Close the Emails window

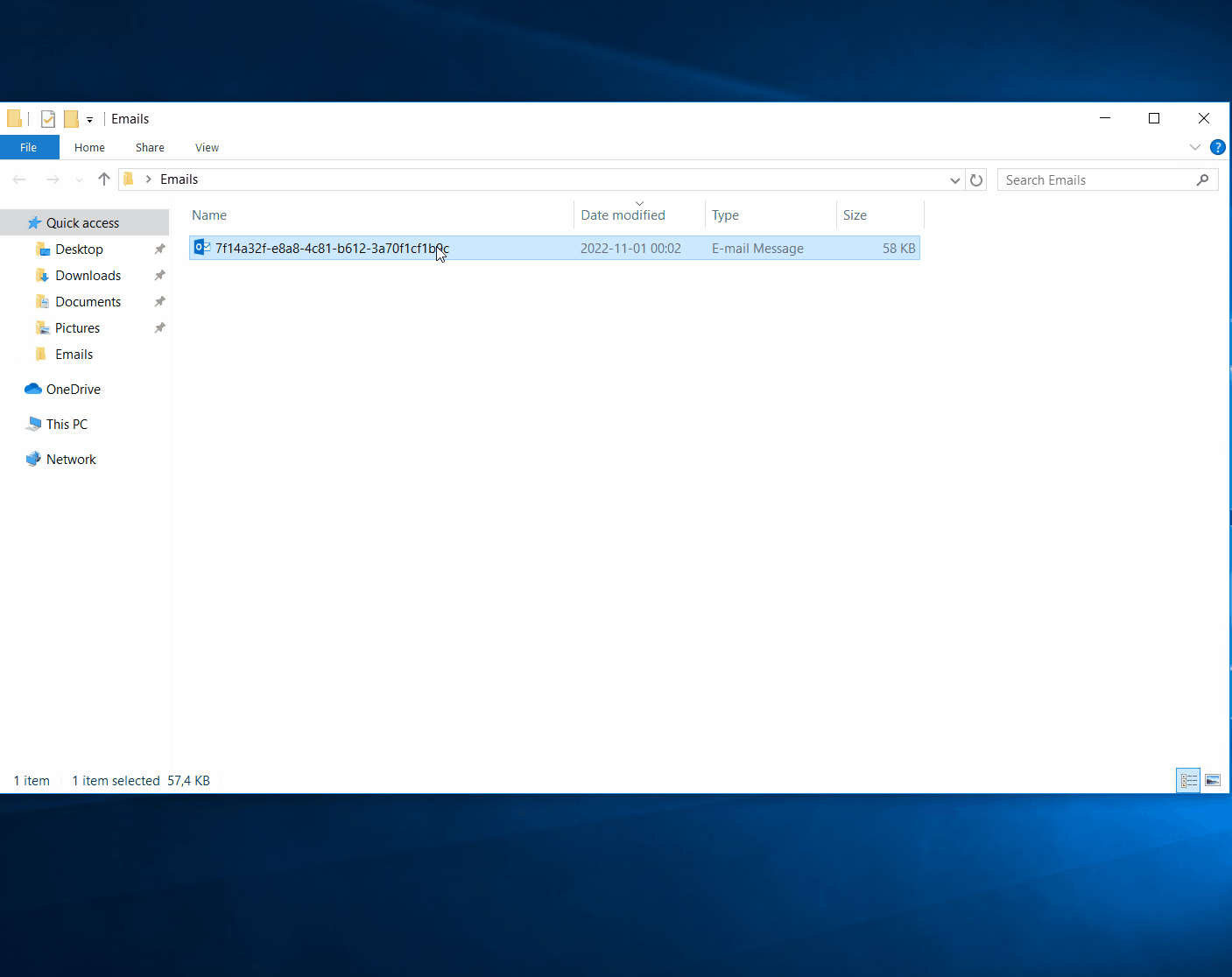(x=1204, y=118)
